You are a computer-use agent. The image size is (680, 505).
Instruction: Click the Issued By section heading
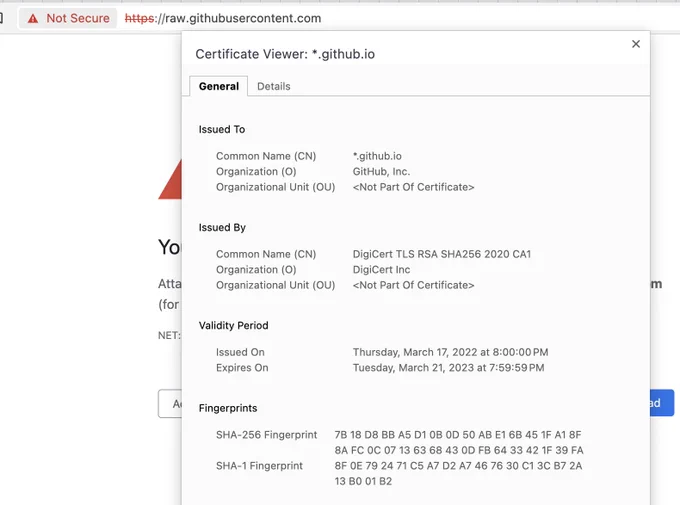[222, 227]
